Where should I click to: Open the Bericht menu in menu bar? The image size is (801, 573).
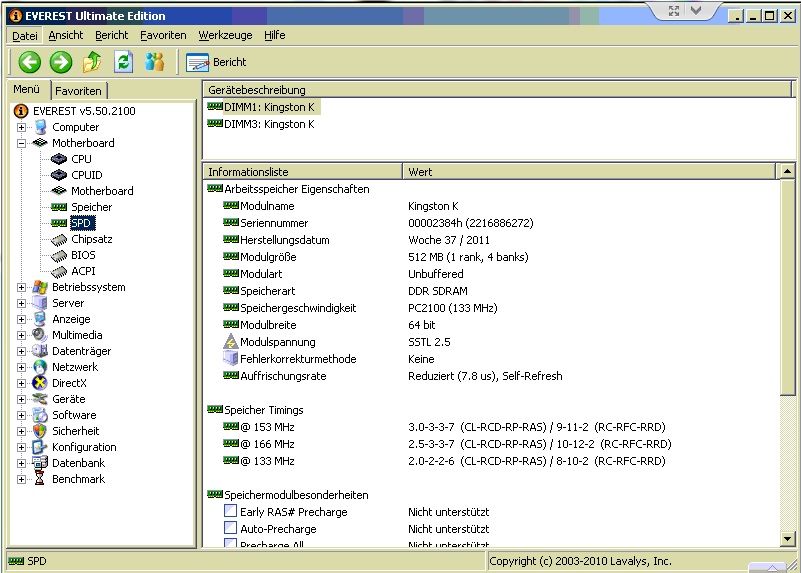click(111, 35)
